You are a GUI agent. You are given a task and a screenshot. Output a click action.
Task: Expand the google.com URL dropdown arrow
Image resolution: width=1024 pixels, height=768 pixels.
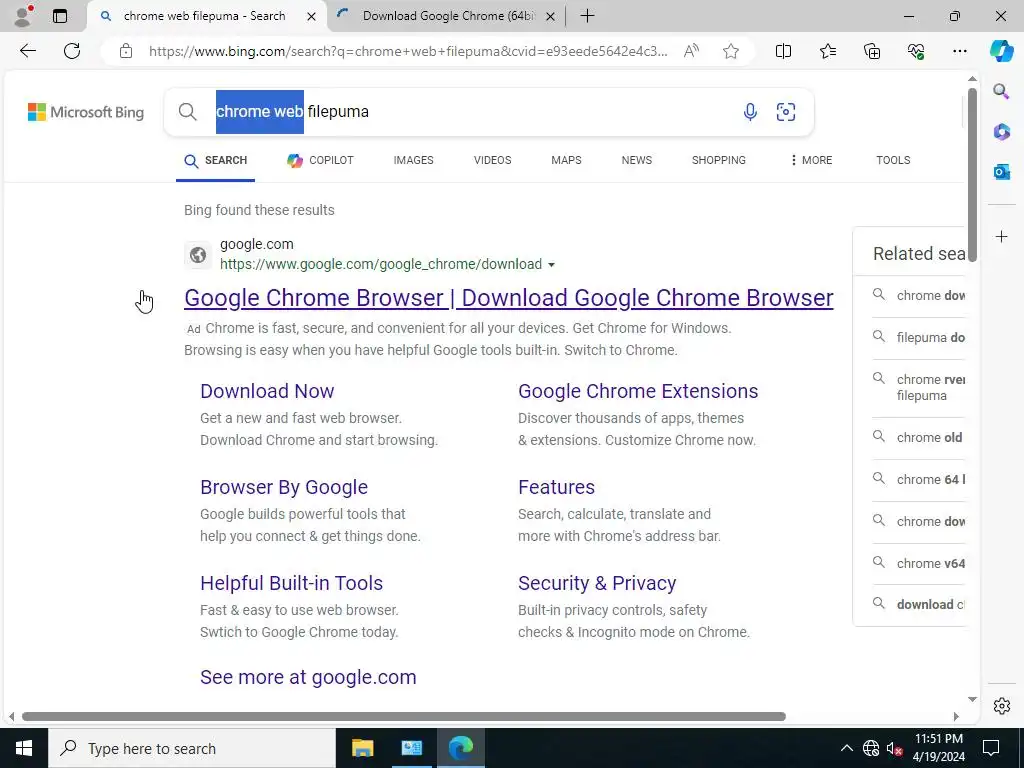click(x=551, y=264)
